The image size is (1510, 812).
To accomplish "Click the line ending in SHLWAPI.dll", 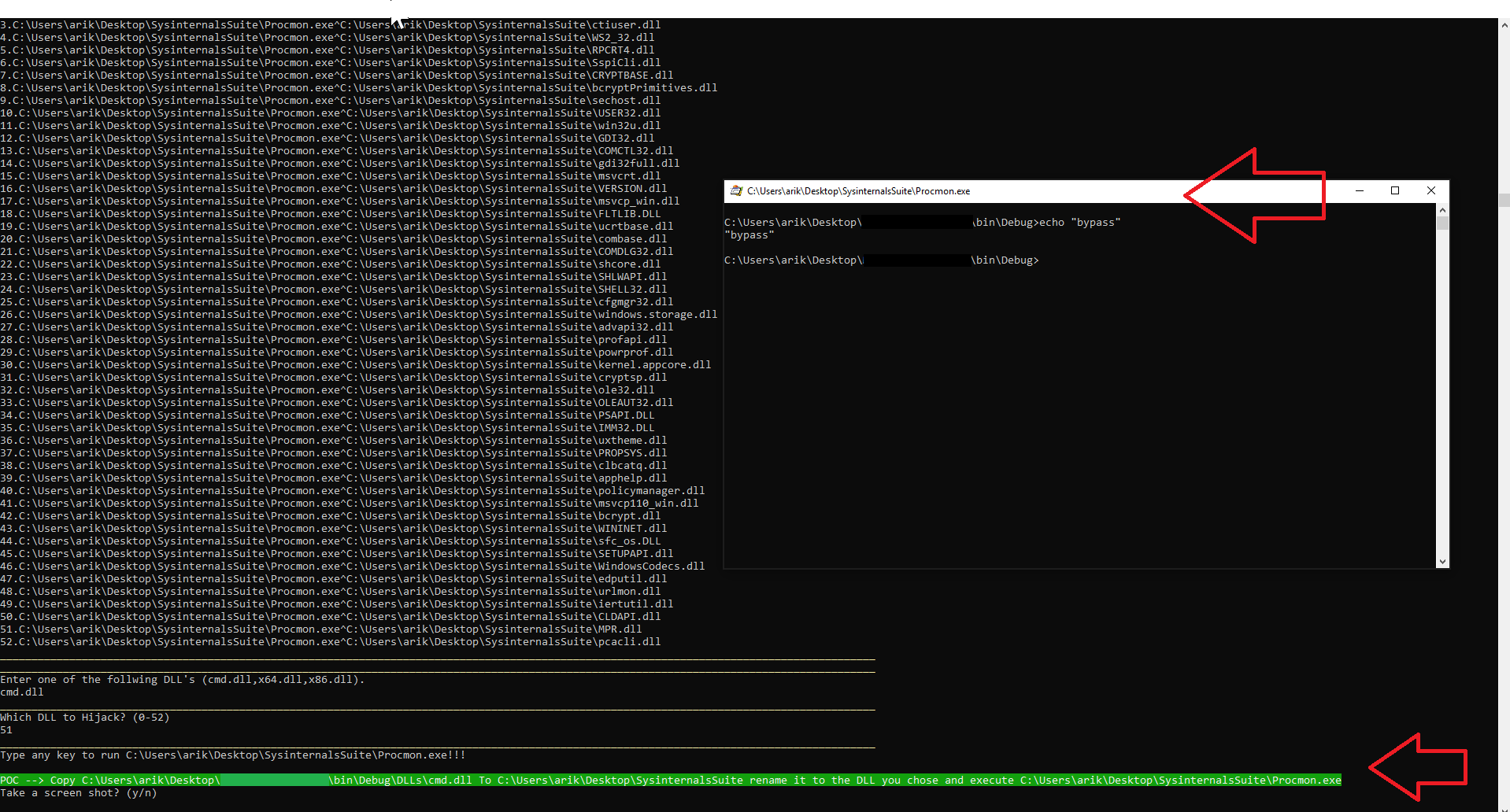I will (x=334, y=277).
